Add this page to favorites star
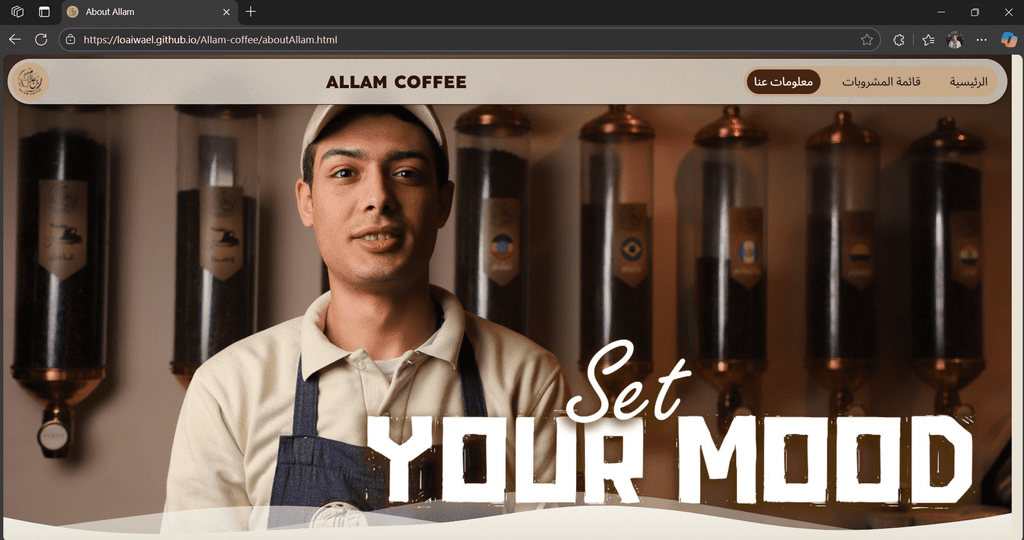Image resolution: width=1024 pixels, height=540 pixels. click(867, 40)
